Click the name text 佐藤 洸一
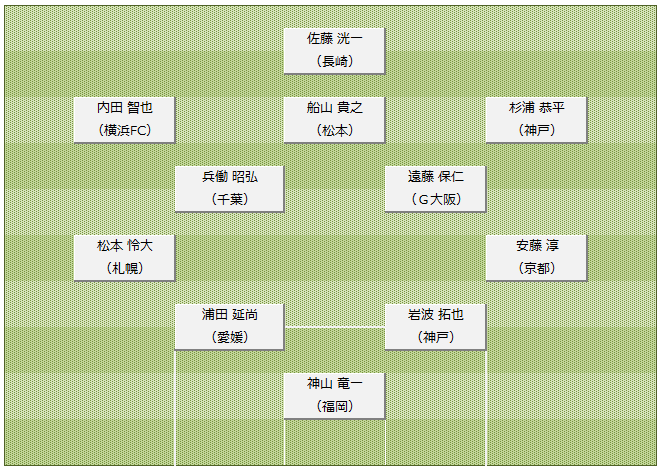This screenshot has width=661, height=471. tap(334, 38)
